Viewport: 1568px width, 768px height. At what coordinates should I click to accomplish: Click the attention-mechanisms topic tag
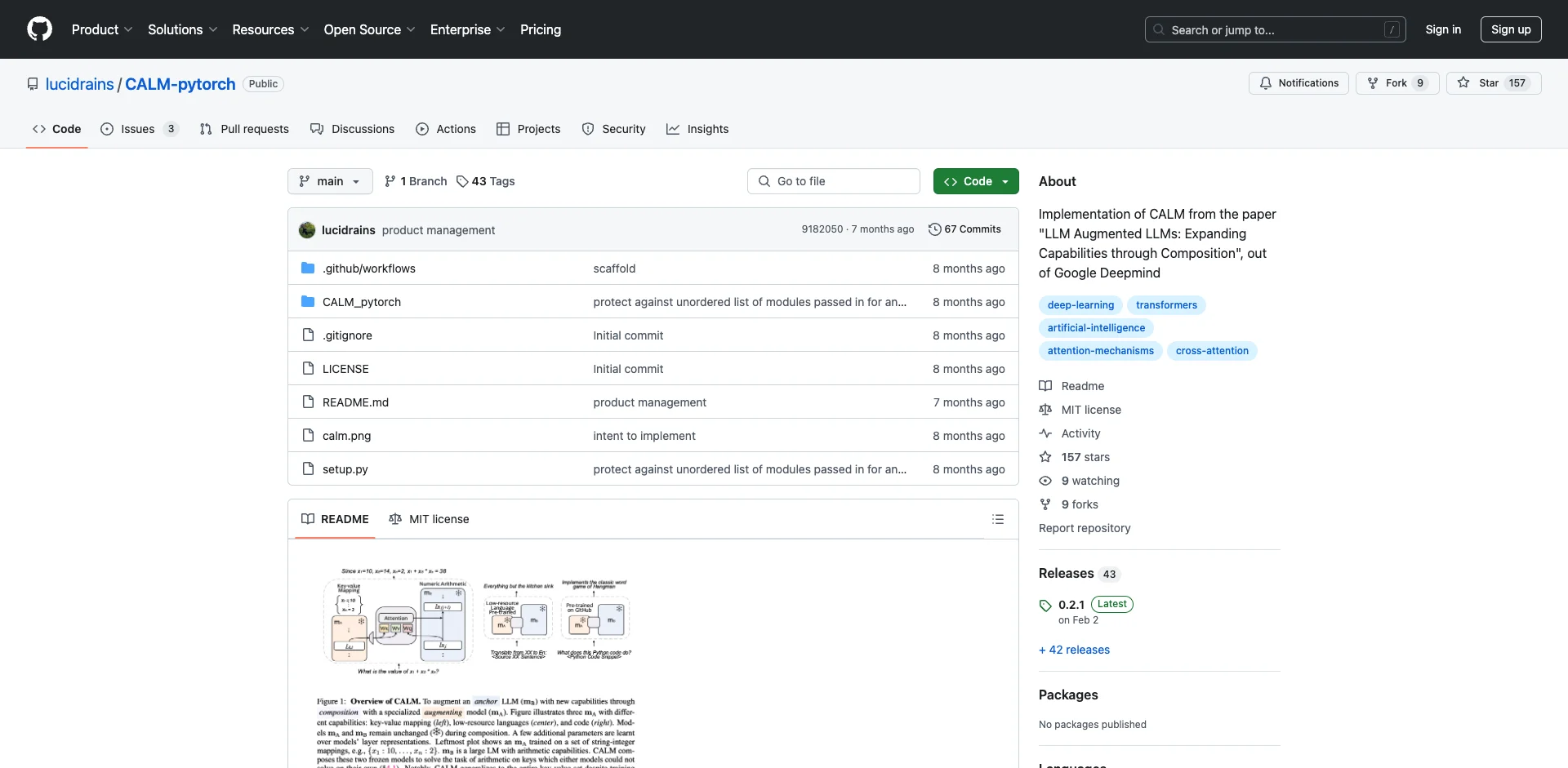1101,351
